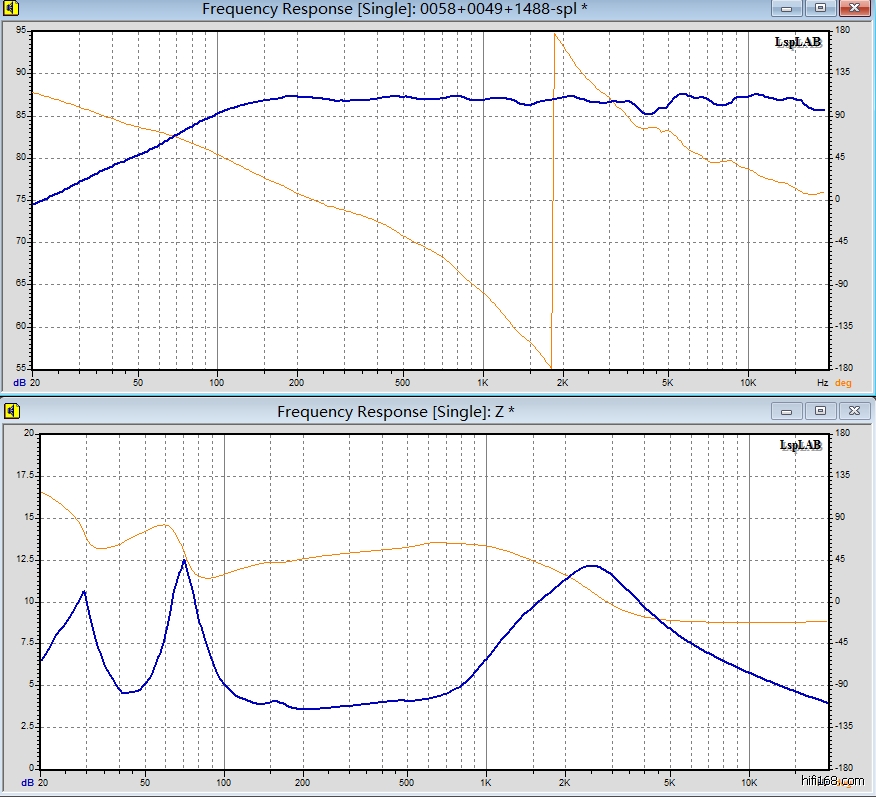
Task: Close the Frequency Response Z window
Action: (853, 410)
